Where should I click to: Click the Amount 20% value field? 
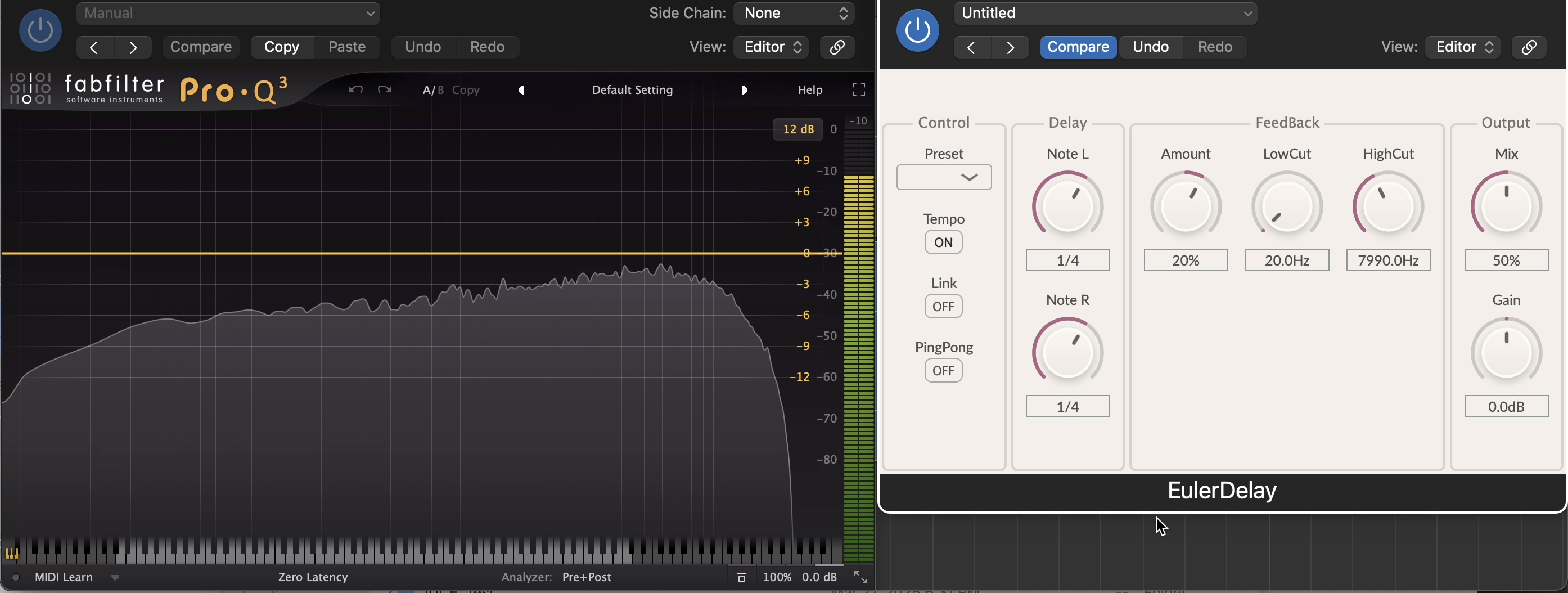point(1186,260)
